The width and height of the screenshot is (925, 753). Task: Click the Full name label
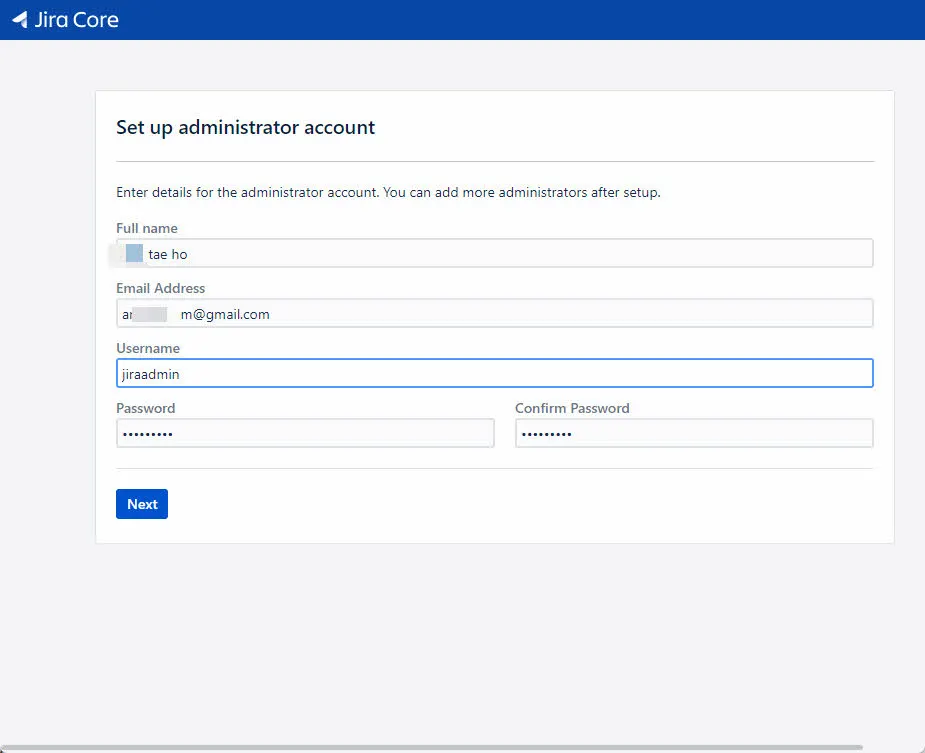coord(147,228)
